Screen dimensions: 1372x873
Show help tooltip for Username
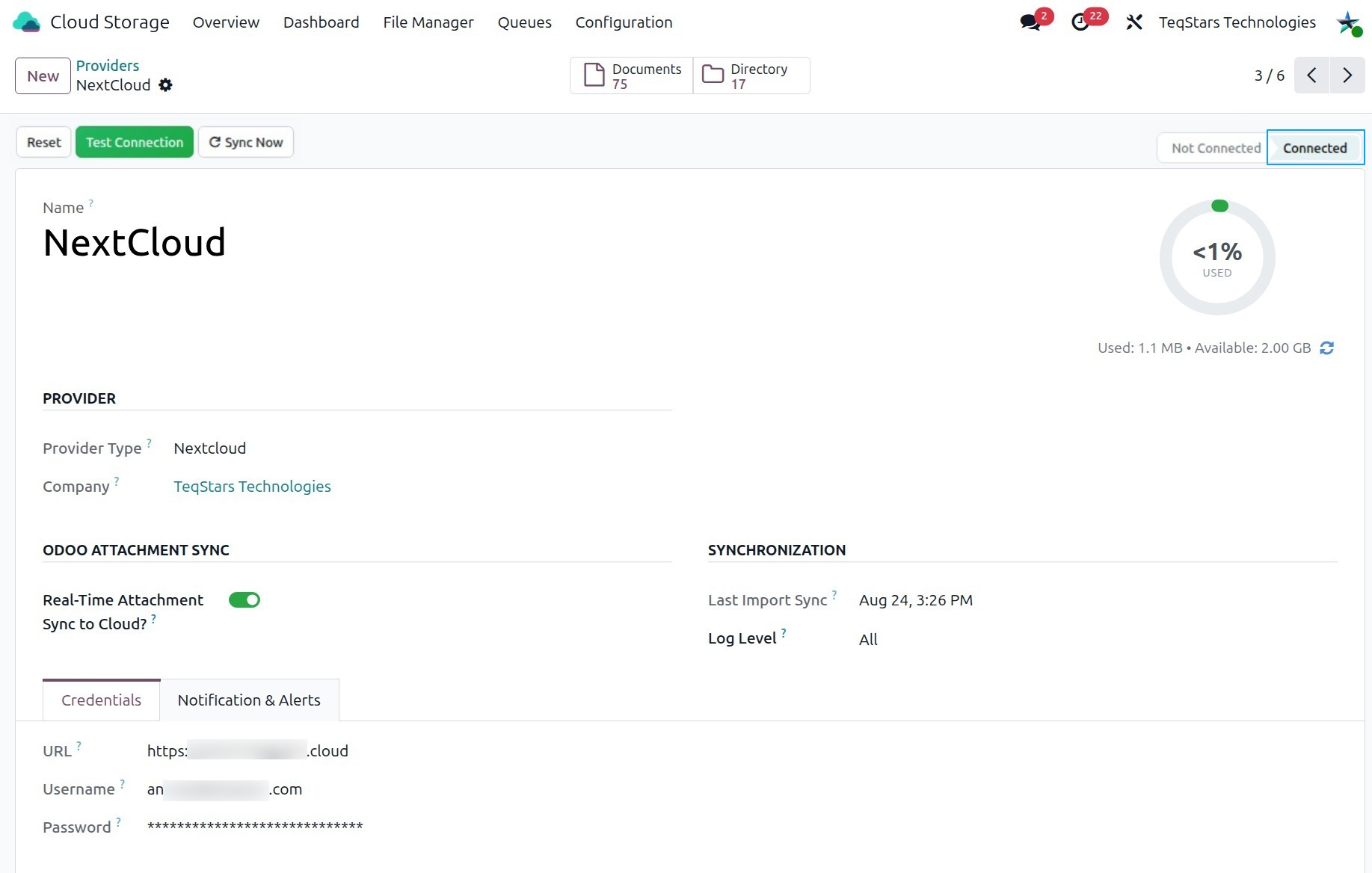(122, 783)
